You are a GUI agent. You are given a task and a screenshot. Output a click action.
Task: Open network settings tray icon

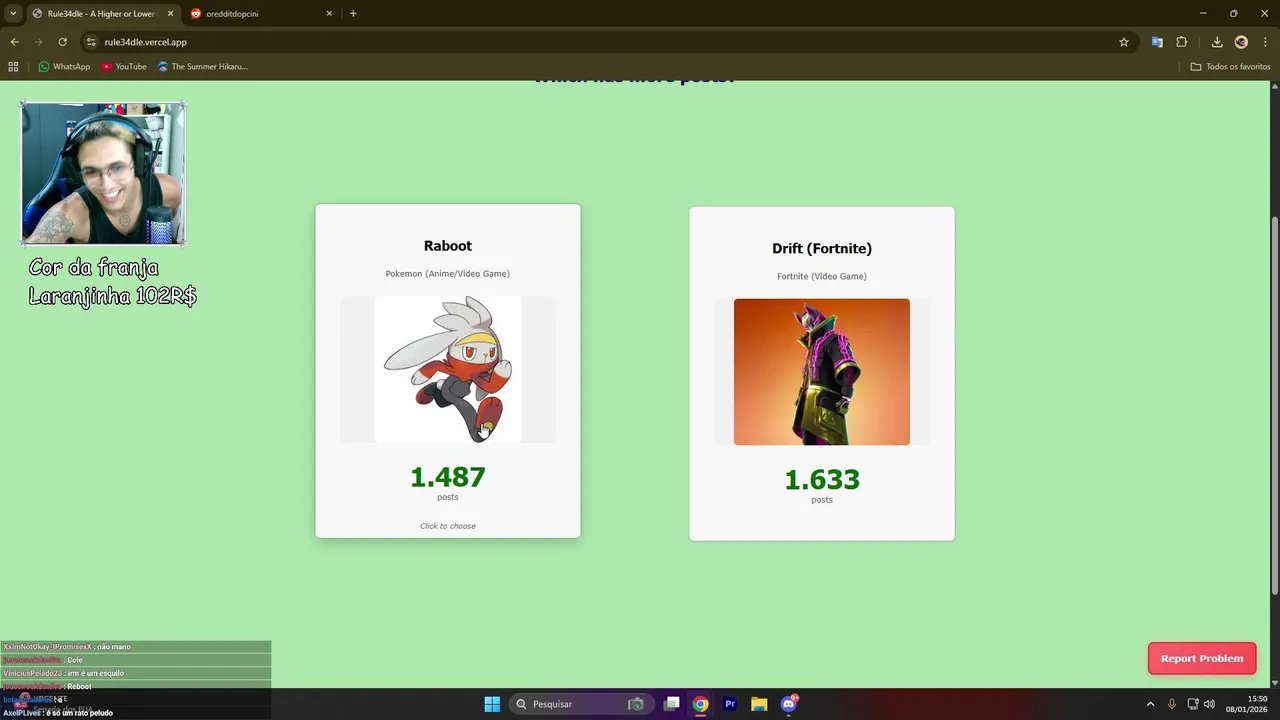coord(1193,704)
